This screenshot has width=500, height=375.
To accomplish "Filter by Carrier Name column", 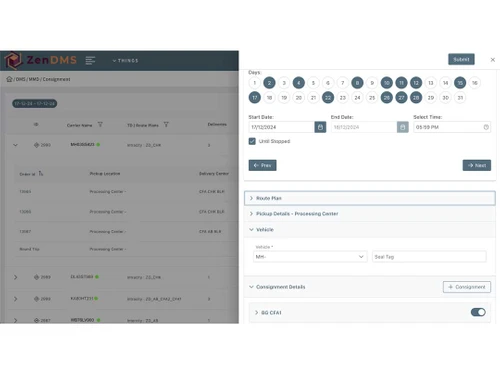I will (x=100, y=125).
